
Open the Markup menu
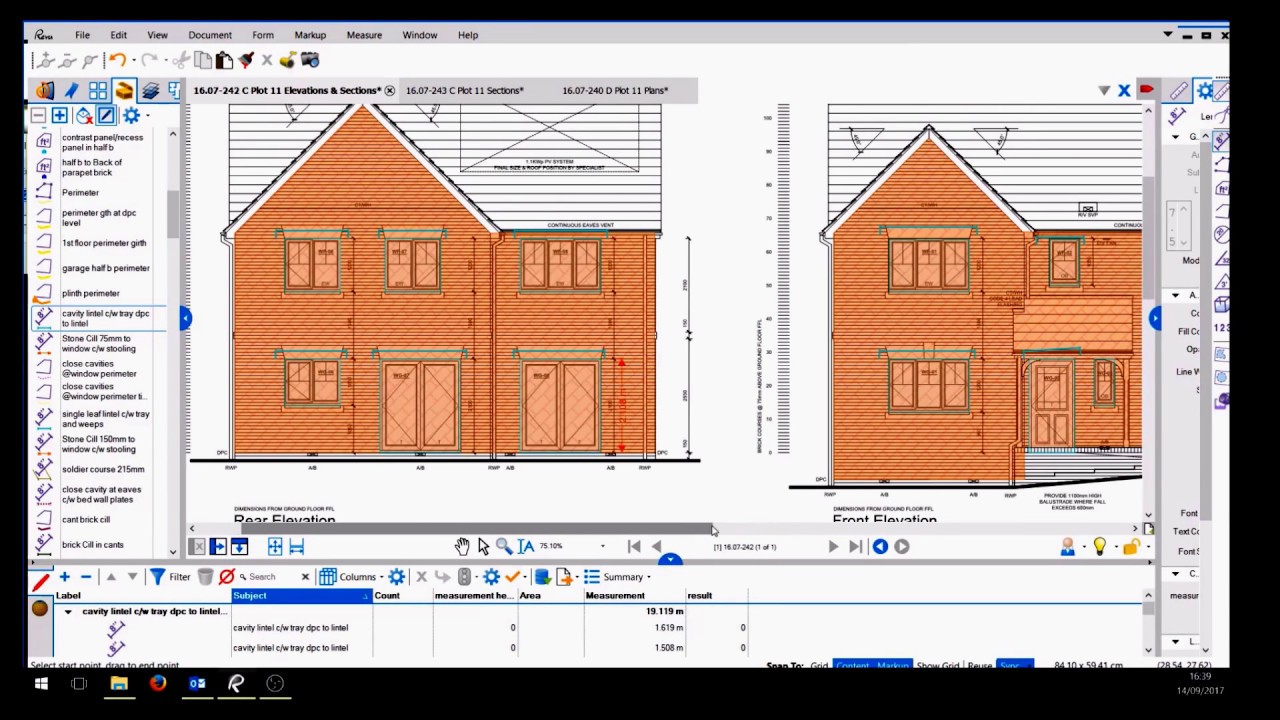310,35
